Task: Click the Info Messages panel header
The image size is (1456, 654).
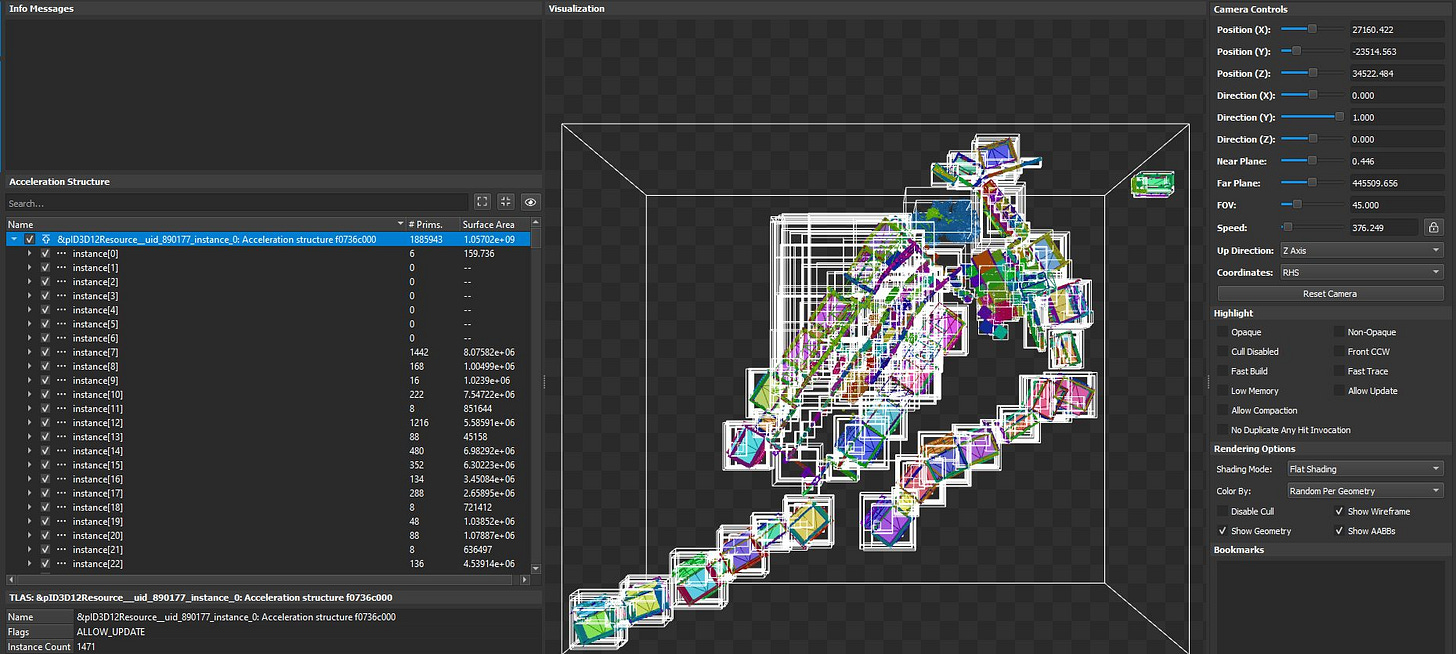Action: pyautogui.click(x=272, y=9)
